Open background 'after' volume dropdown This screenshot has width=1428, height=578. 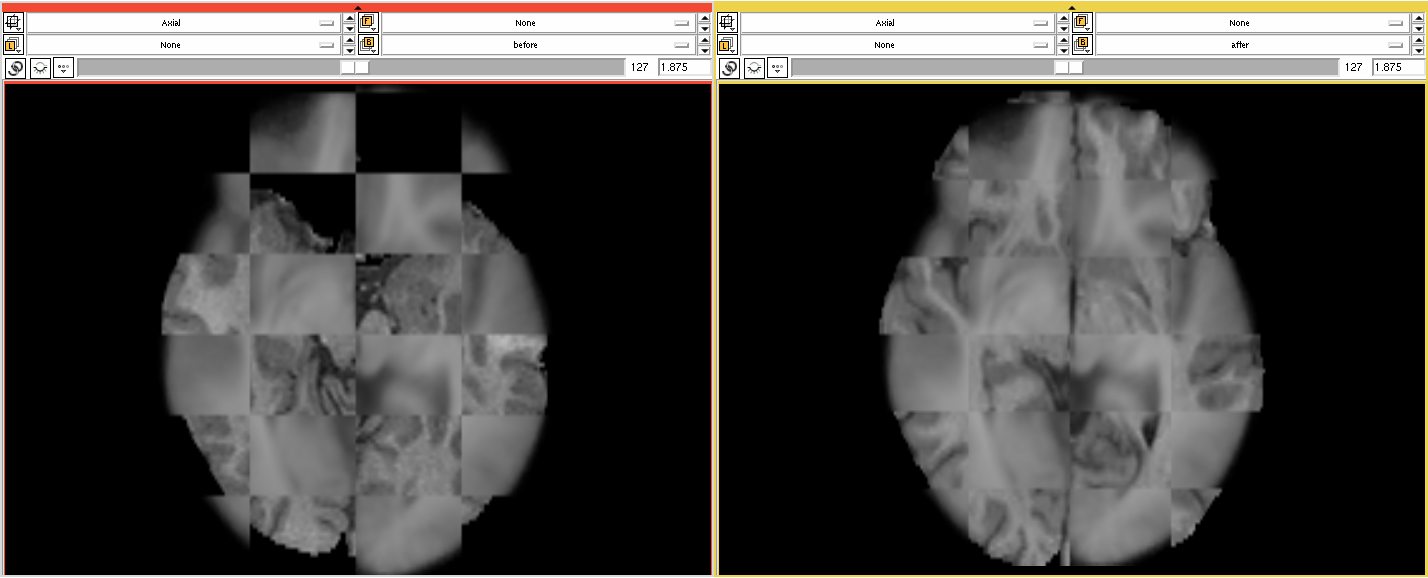click(1253, 45)
